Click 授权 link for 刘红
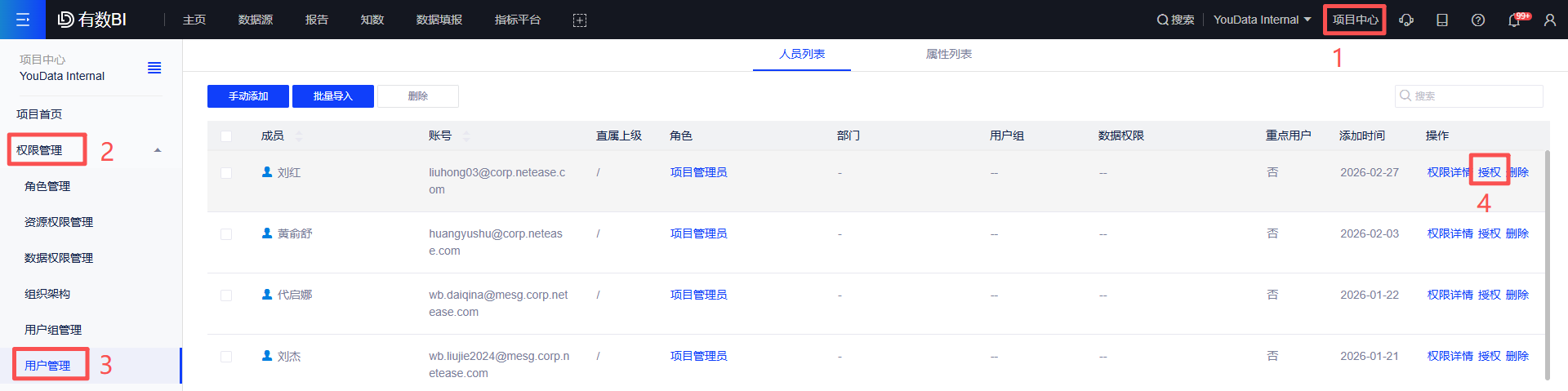 pyautogui.click(x=1490, y=172)
